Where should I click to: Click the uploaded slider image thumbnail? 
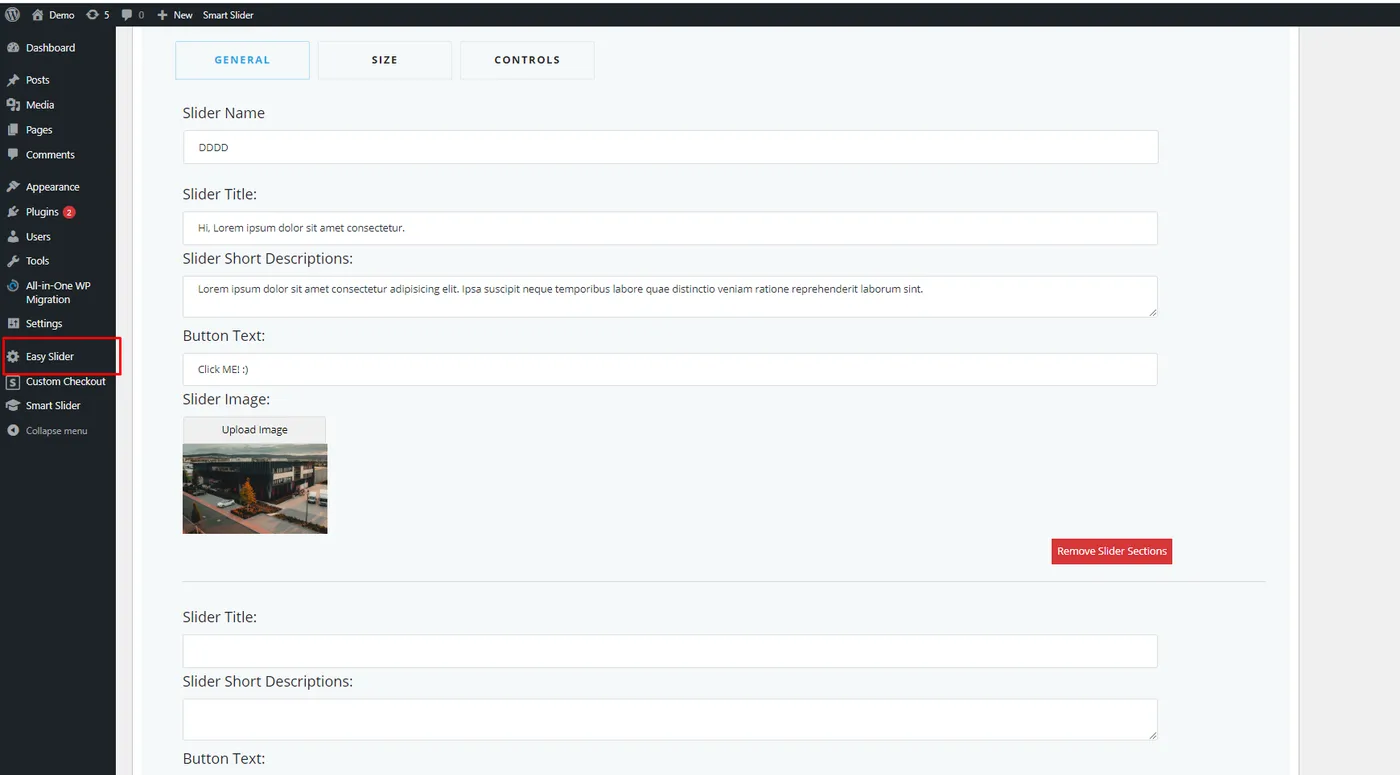255,489
